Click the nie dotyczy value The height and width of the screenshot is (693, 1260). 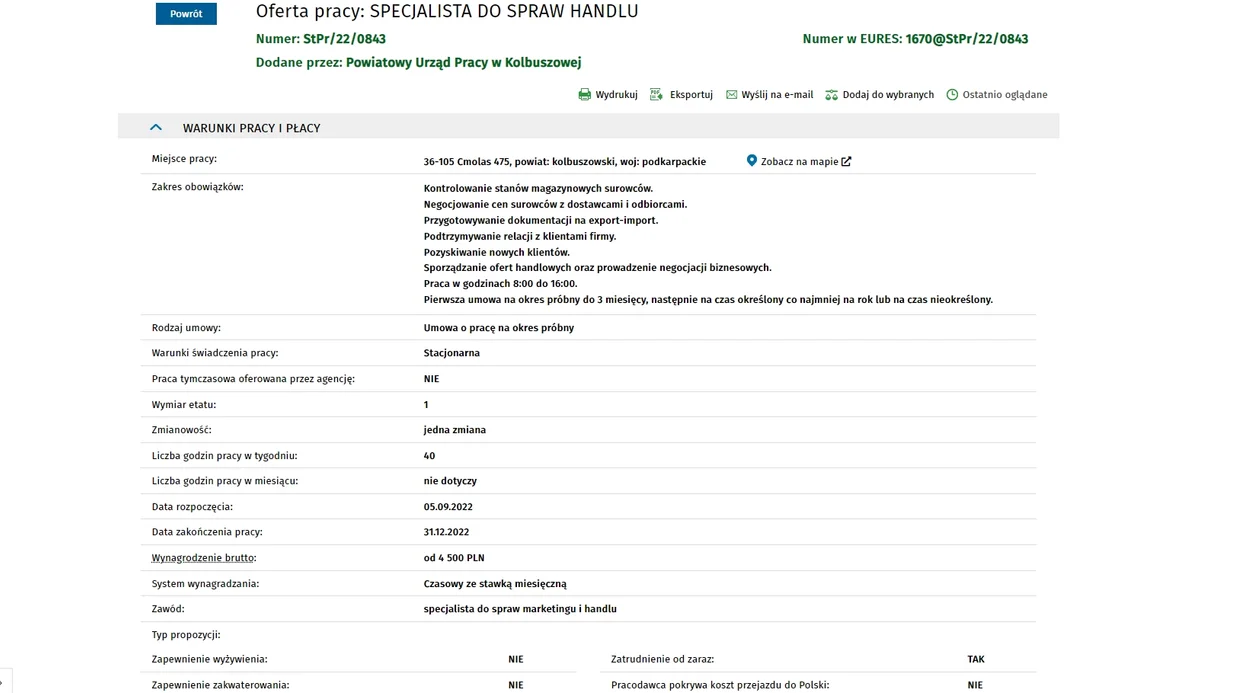click(x=450, y=481)
